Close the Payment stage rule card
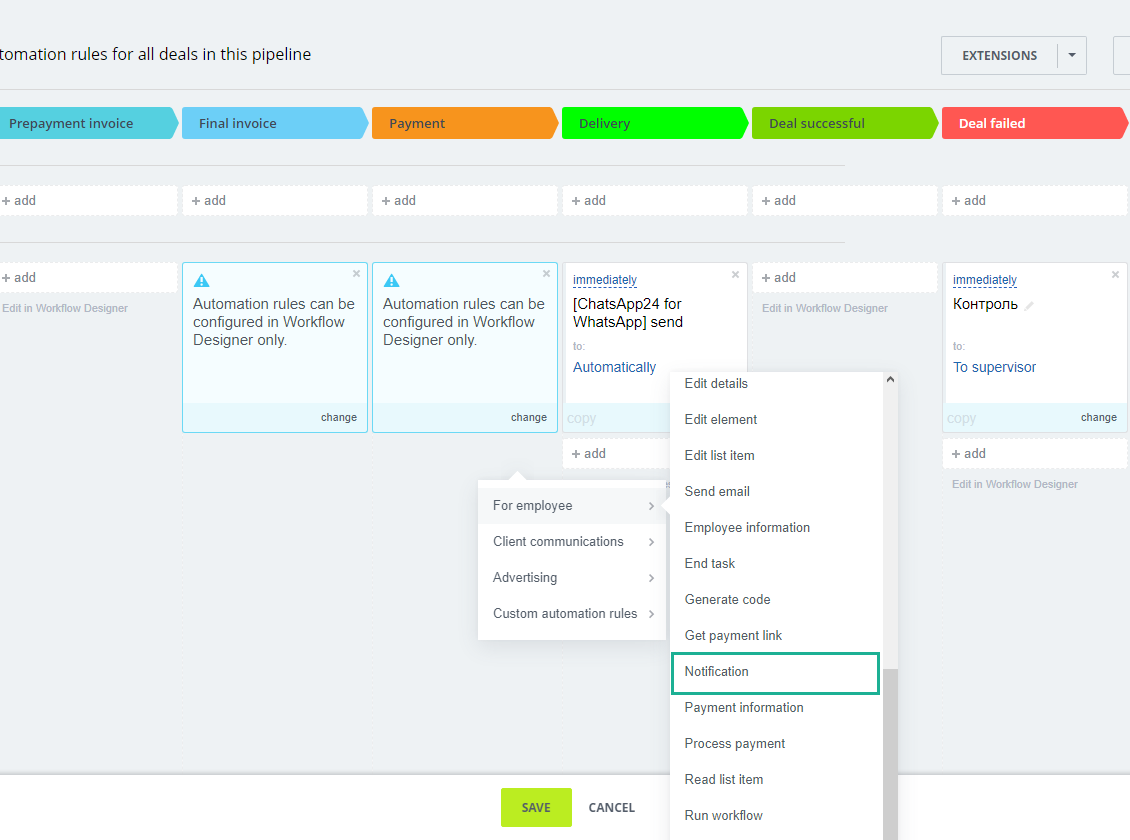Image resolution: width=1130 pixels, height=840 pixels. tap(546, 274)
